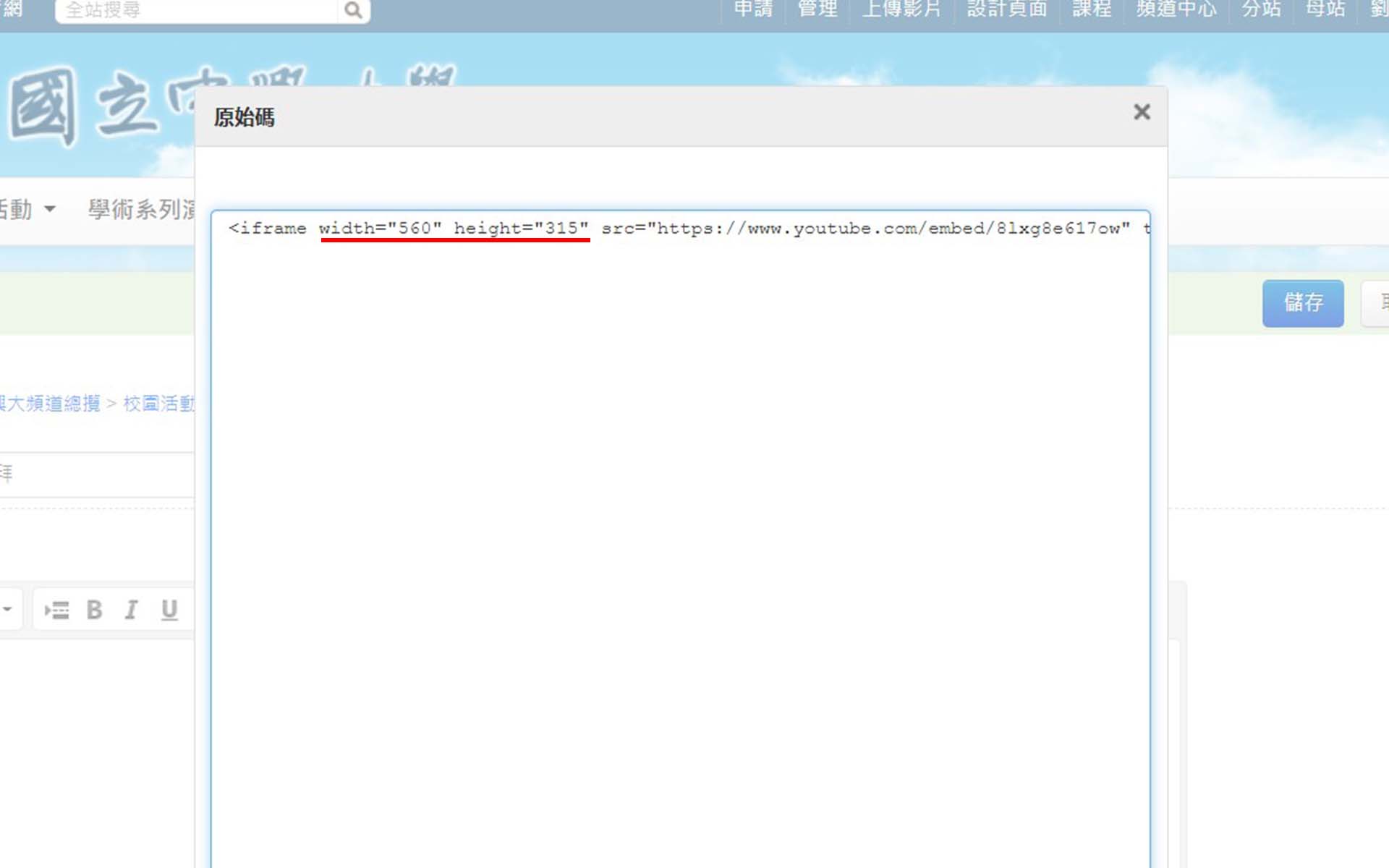Screen dimensions: 1389x868
Task: Click the magnifier search icon
Action: point(353,10)
